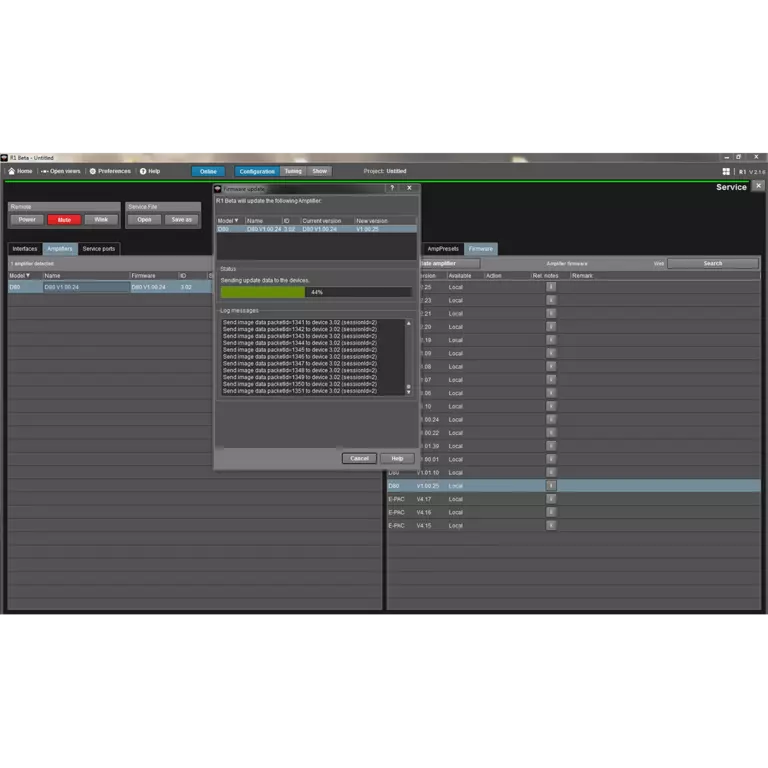Open release notes for D80 V1.00.25
This screenshot has height=768, width=768.
551,485
